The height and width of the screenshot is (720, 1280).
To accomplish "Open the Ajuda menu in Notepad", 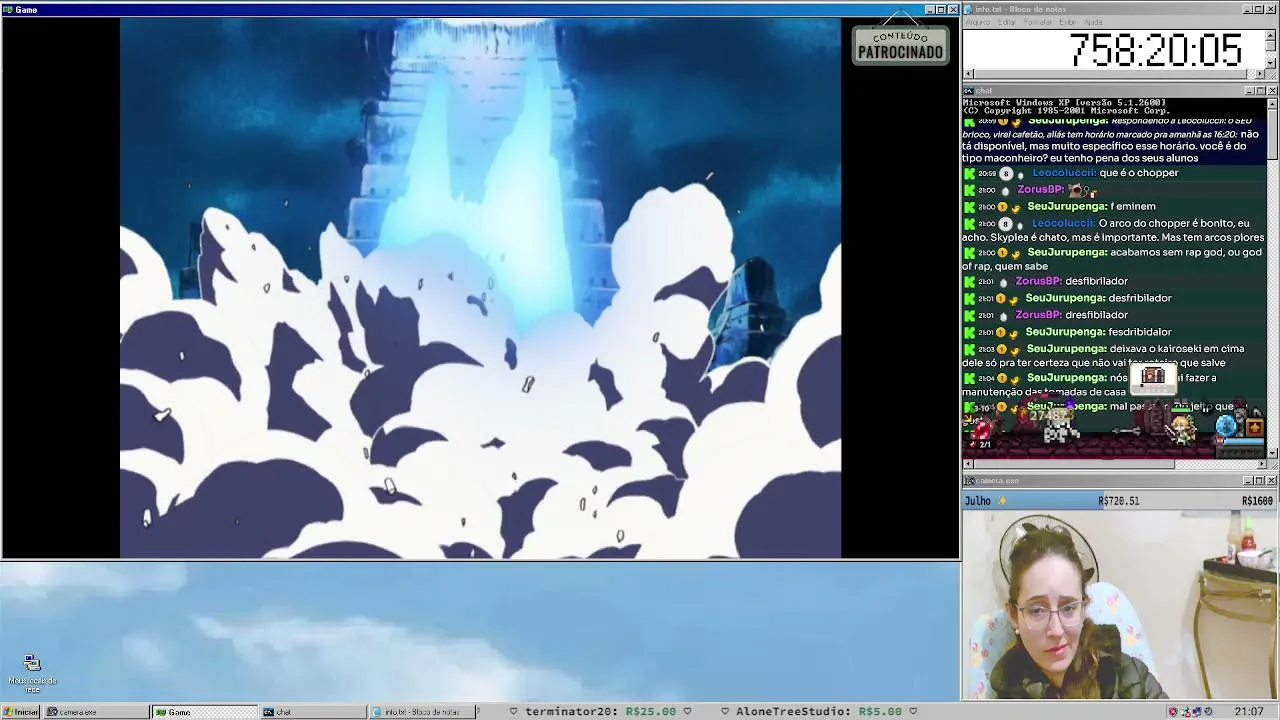I will pos(1093,22).
